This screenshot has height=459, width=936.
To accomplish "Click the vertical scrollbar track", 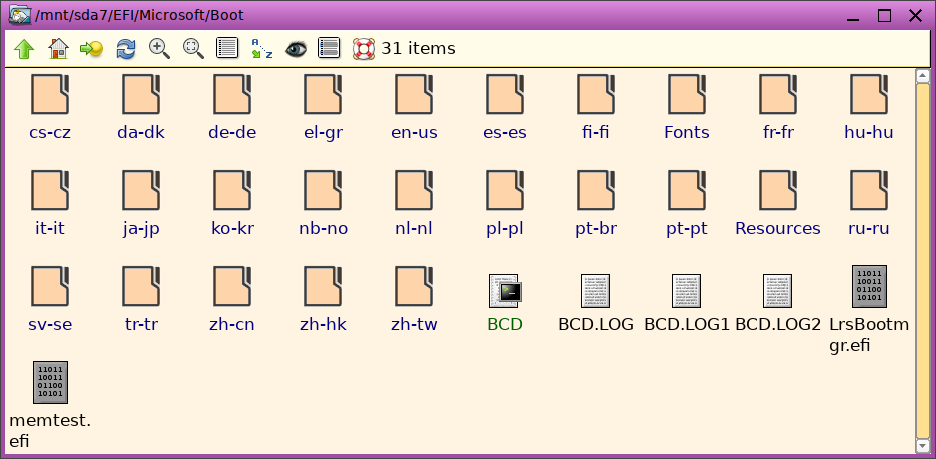I will click(922, 261).
